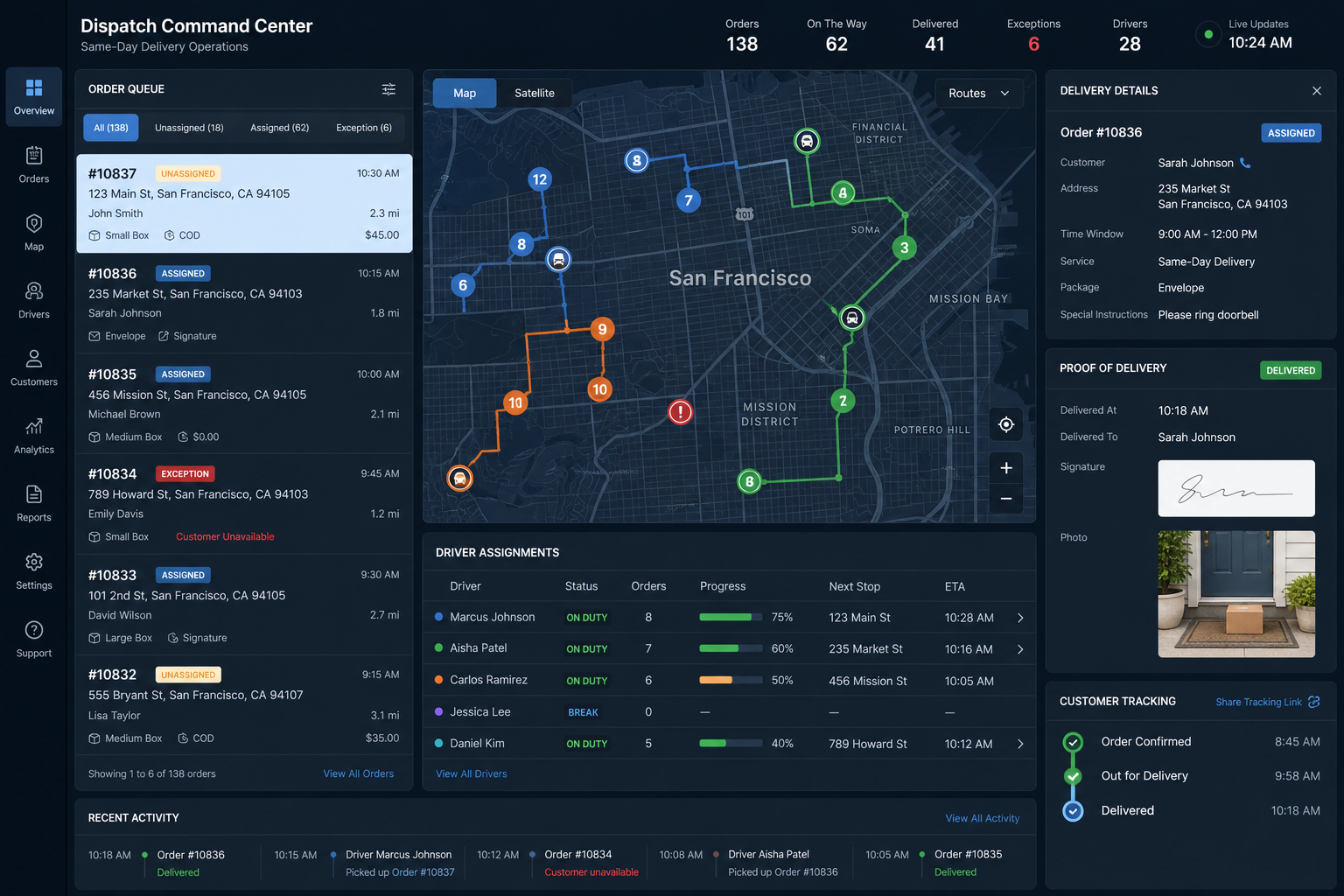
Task: Open order #10837 card in queue
Action: [x=244, y=204]
